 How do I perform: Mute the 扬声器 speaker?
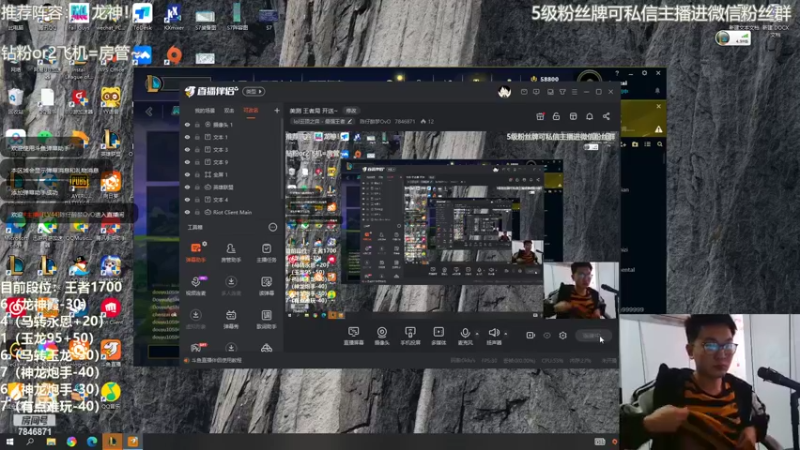click(x=493, y=336)
